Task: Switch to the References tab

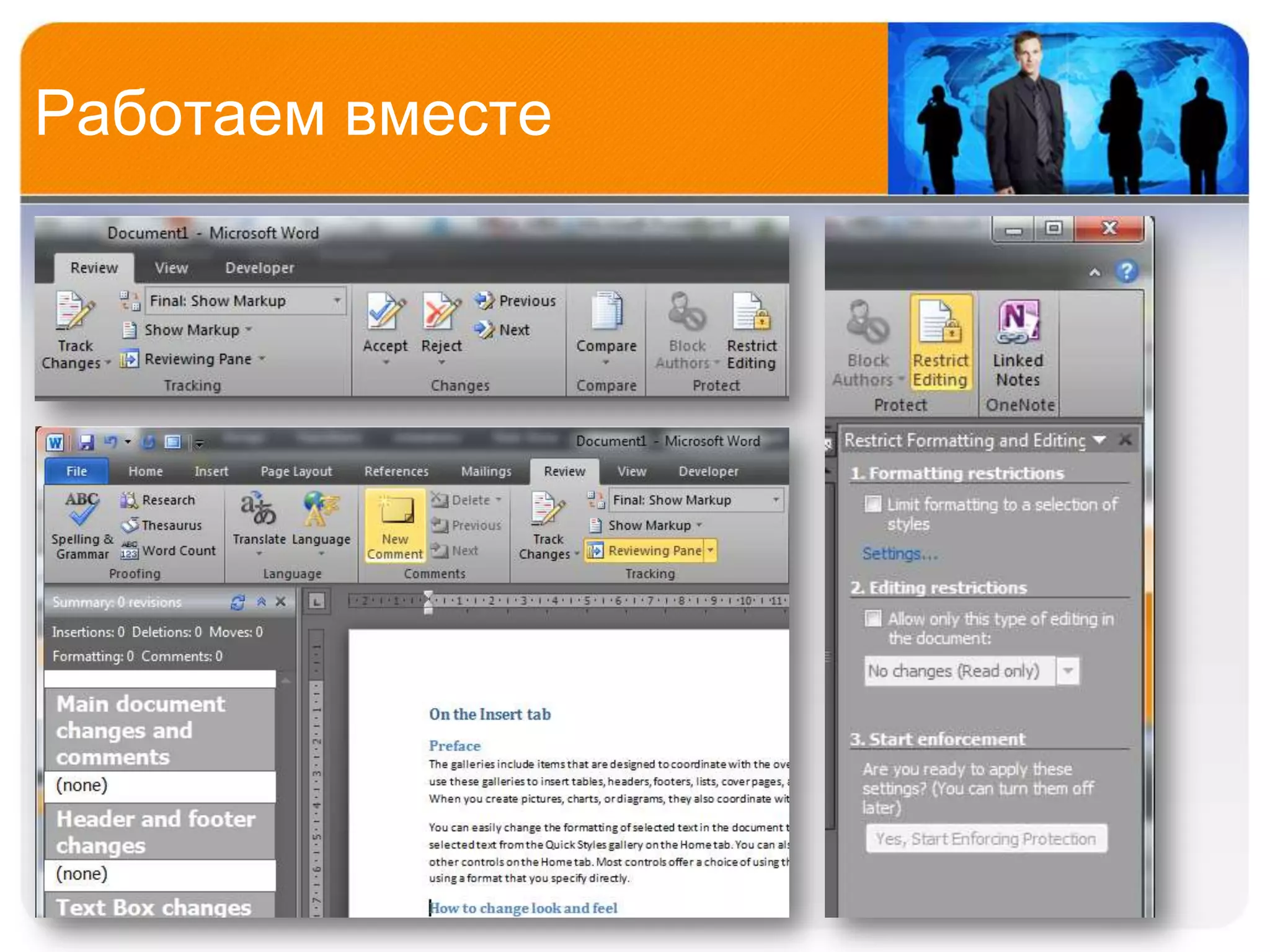Action: click(396, 471)
